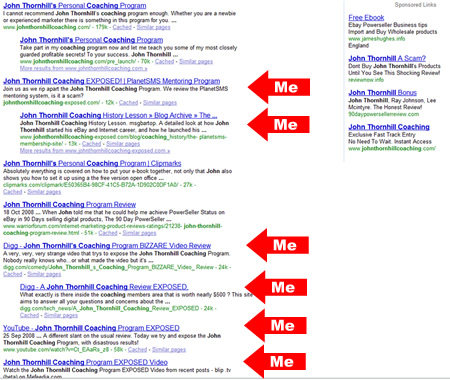
Task: Open John Thornhill Coaching Program Review link
Action: tap(70, 204)
